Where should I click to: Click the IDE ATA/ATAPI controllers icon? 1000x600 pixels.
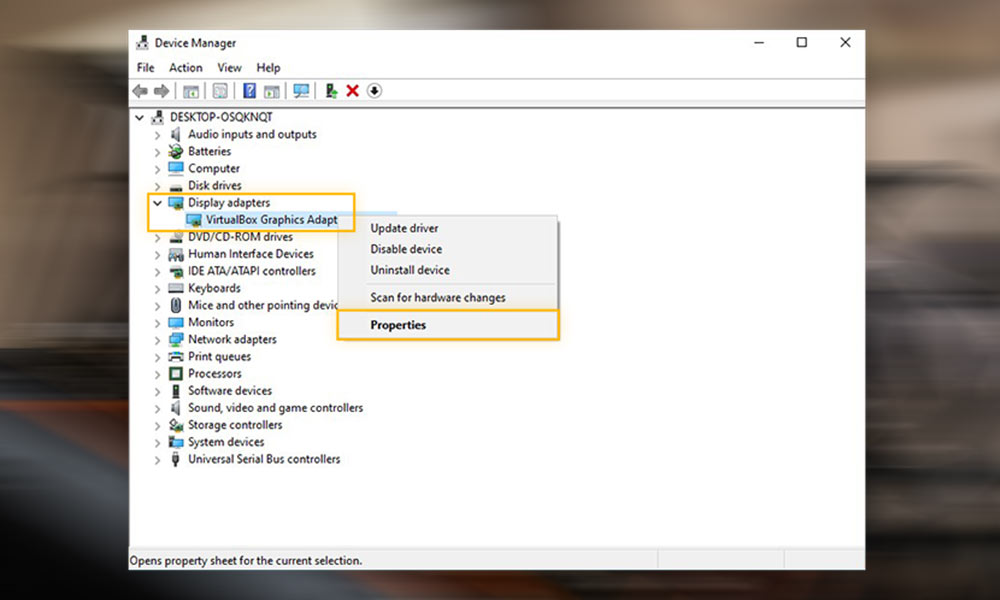click(x=175, y=272)
